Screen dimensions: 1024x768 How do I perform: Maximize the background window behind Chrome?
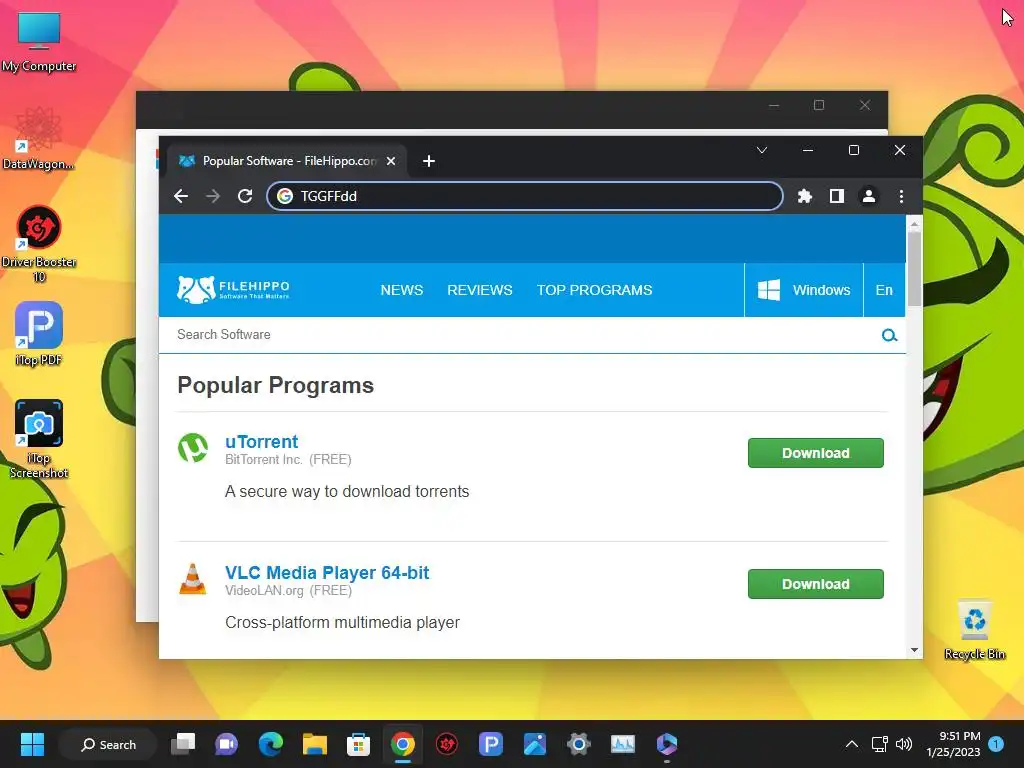[x=819, y=105]
